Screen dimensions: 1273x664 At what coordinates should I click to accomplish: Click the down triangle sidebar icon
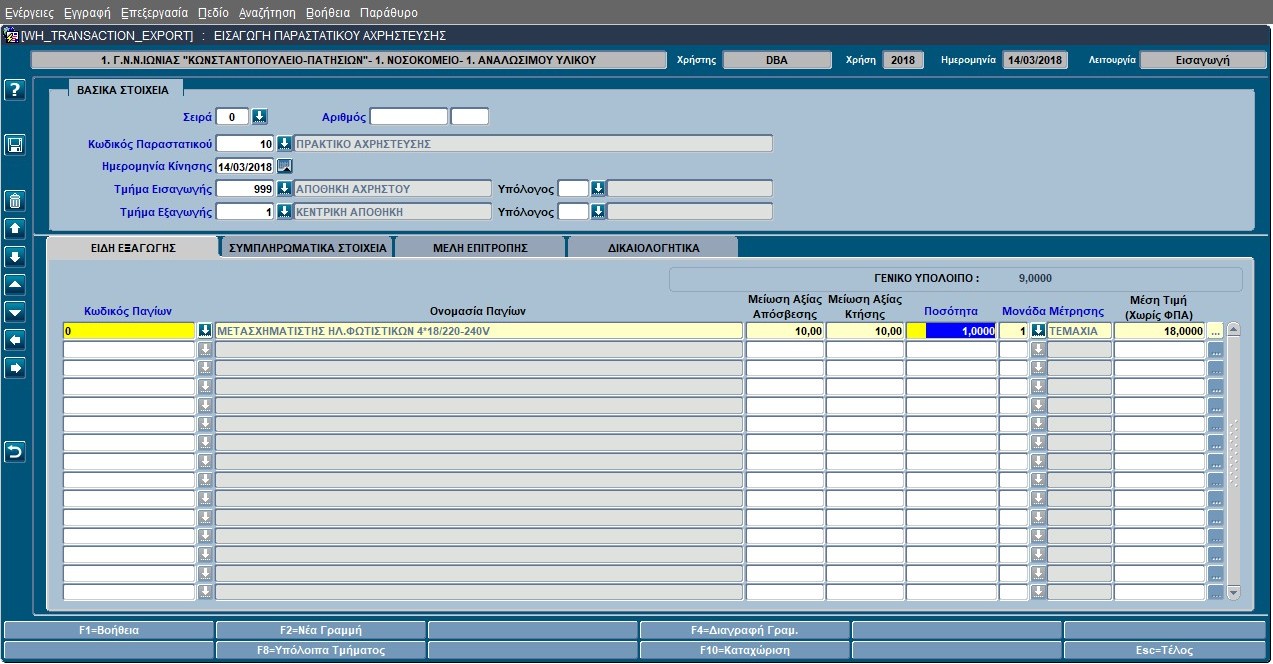click(15, 312)
